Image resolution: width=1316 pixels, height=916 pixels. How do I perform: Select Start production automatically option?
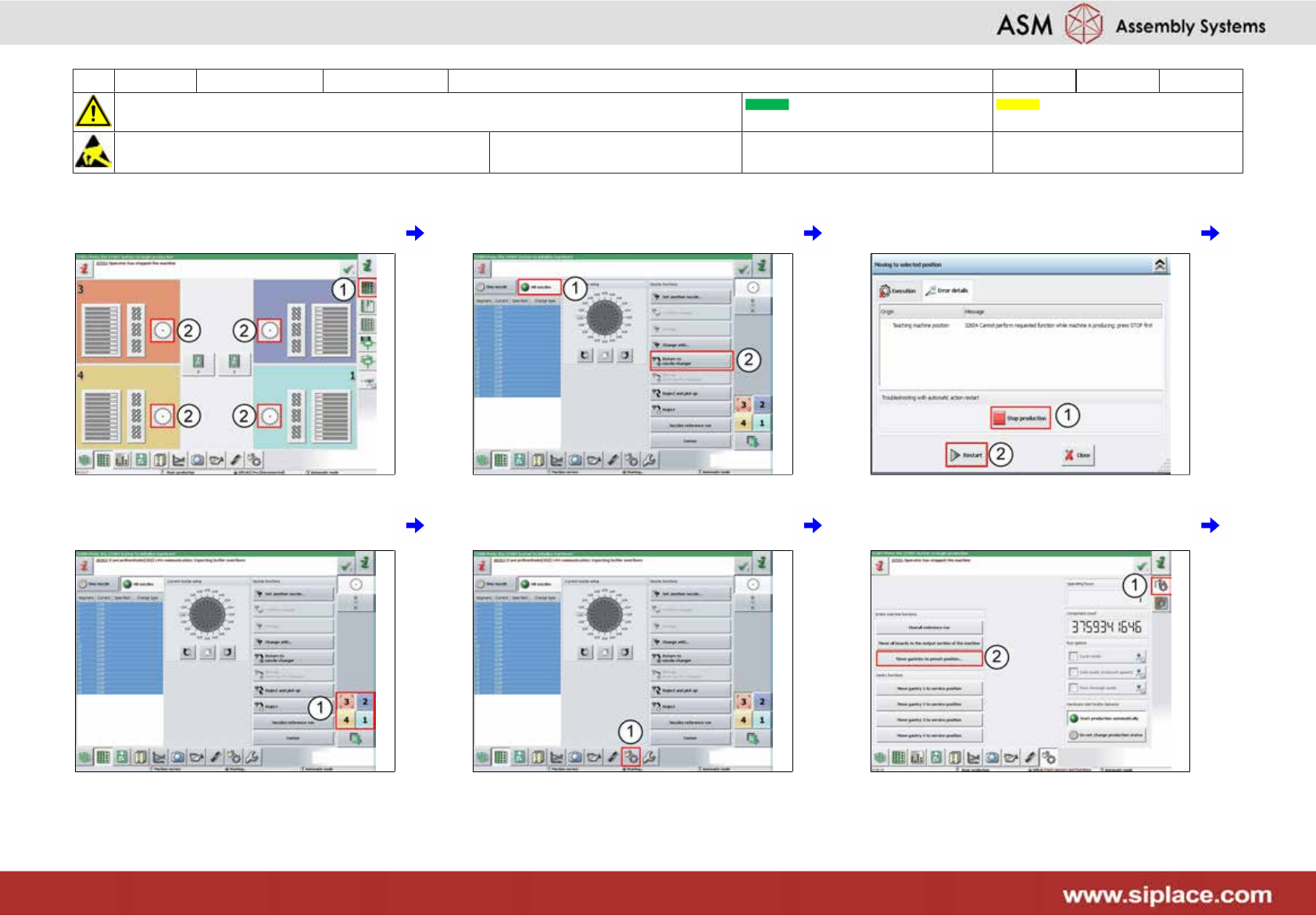pos(1106,718)
